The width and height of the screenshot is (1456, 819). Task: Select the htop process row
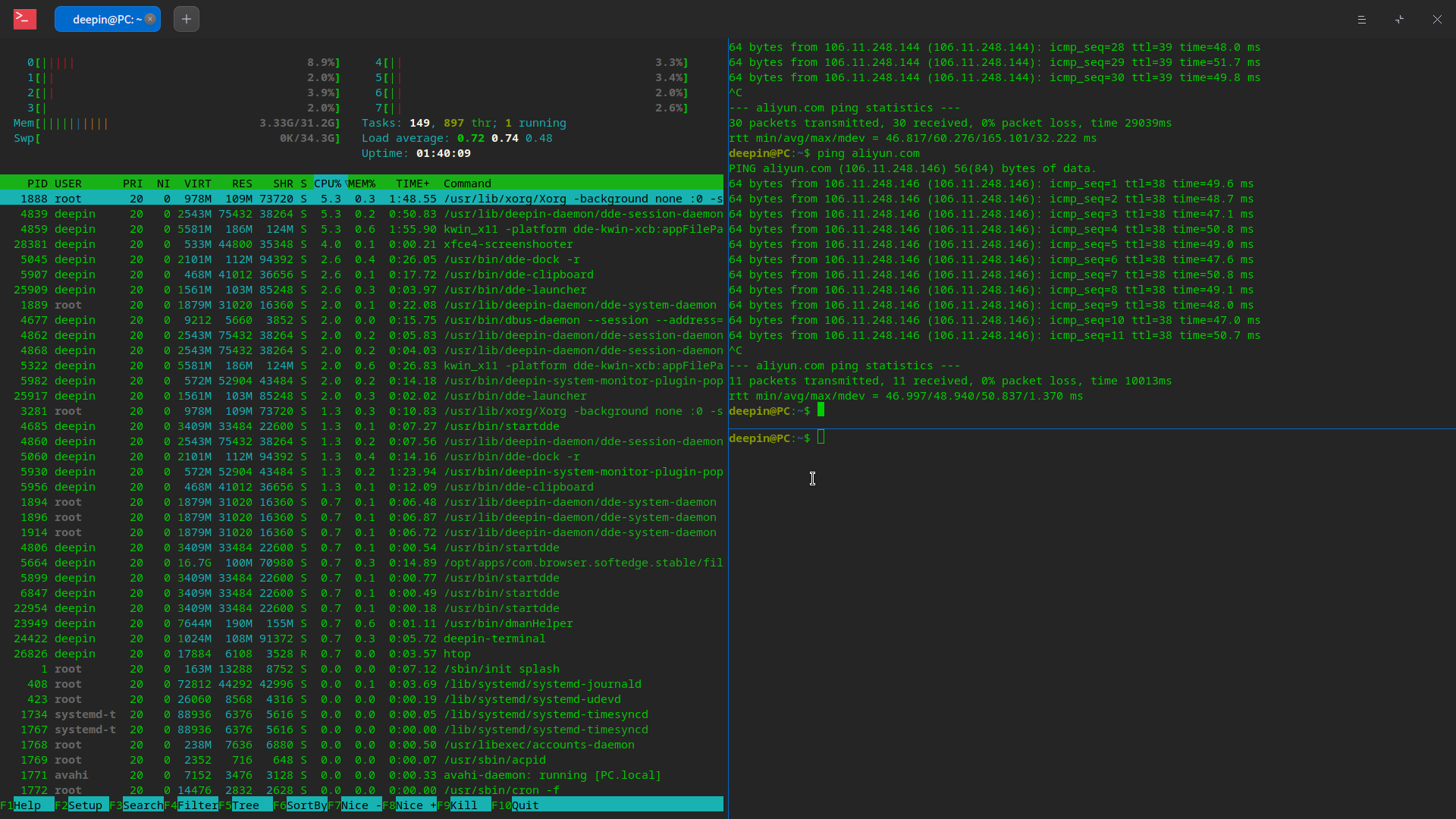pyautogui.click(x=457, y=654)
